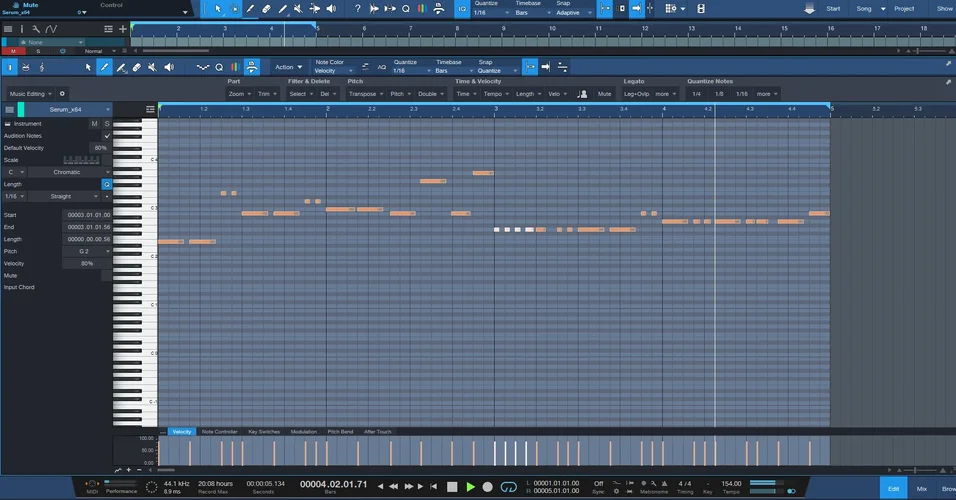Click the Listen tool speaker icon in the editor
956x500 pixels.
168,67
